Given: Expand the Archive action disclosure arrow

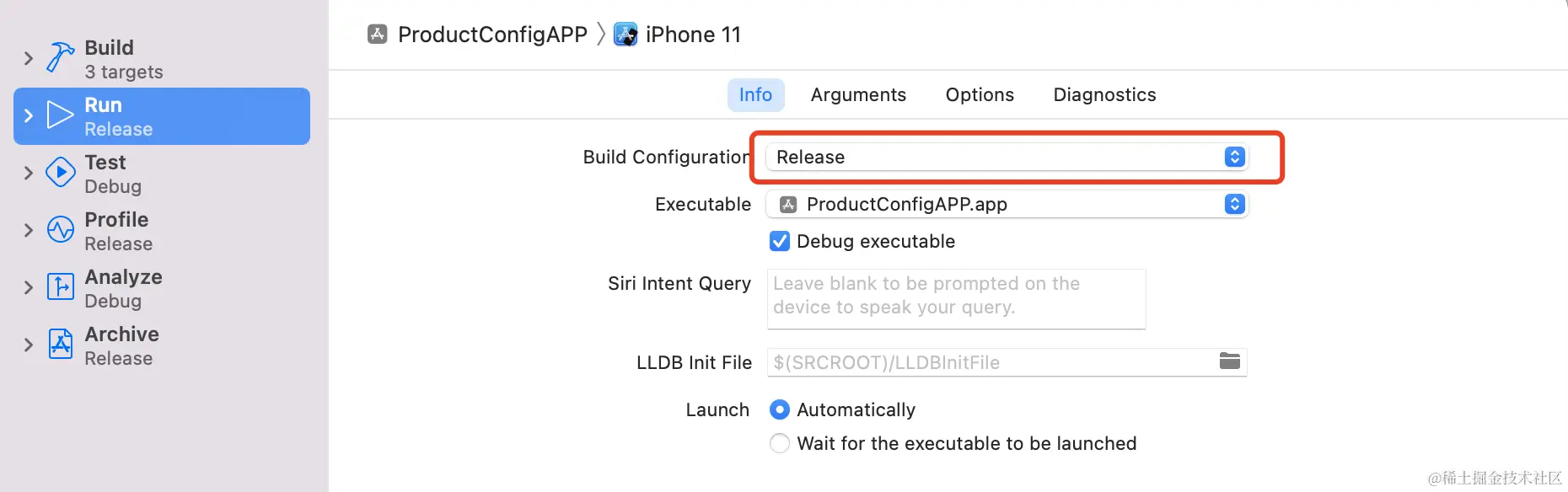Looking at the screenshot, I should [29, 345].
